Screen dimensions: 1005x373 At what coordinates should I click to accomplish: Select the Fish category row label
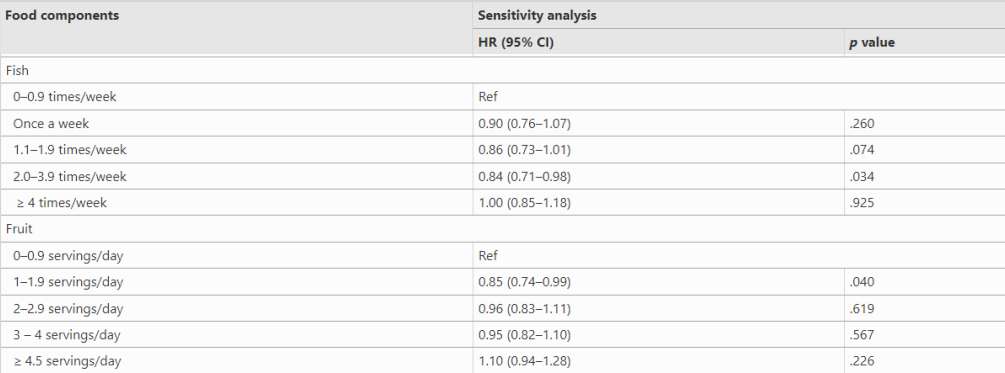coord(17,70)
